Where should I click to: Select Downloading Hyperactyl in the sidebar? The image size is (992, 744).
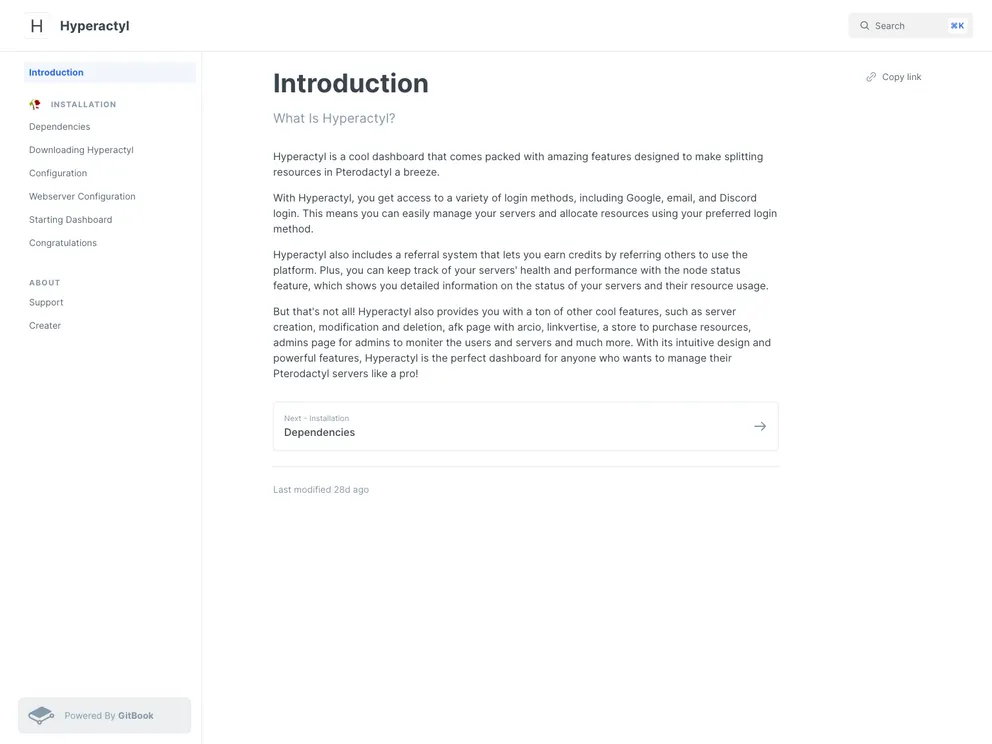pyautogui.click(x=81, y=149)
